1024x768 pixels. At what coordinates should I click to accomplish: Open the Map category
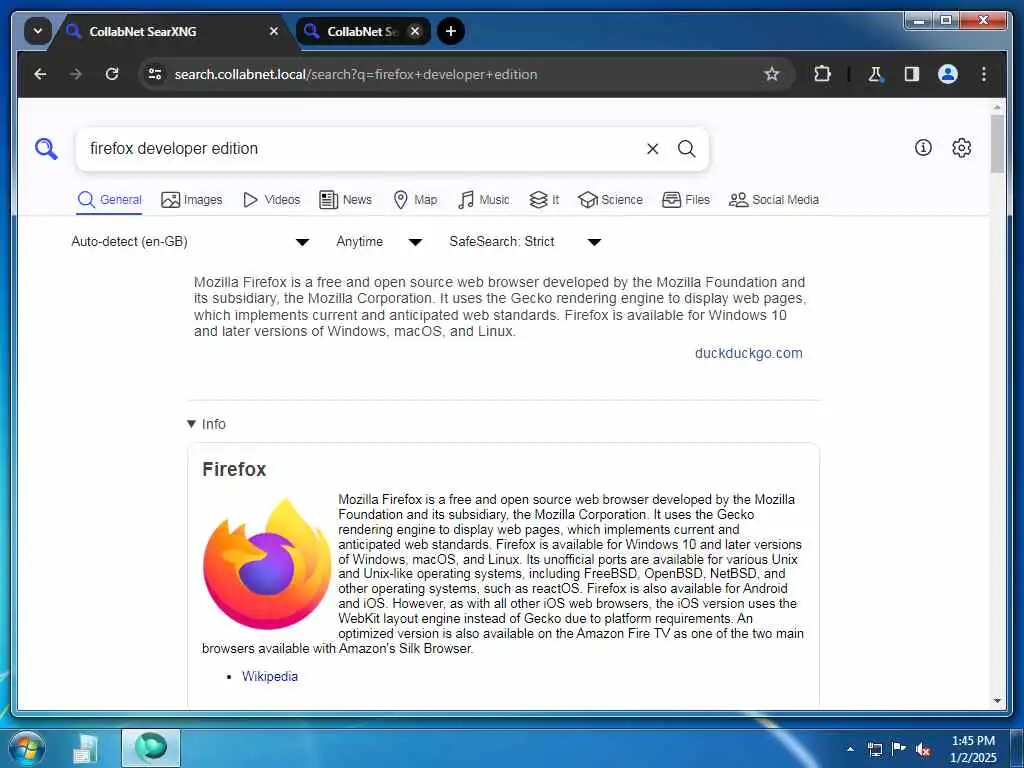click(x=415, y=200)
